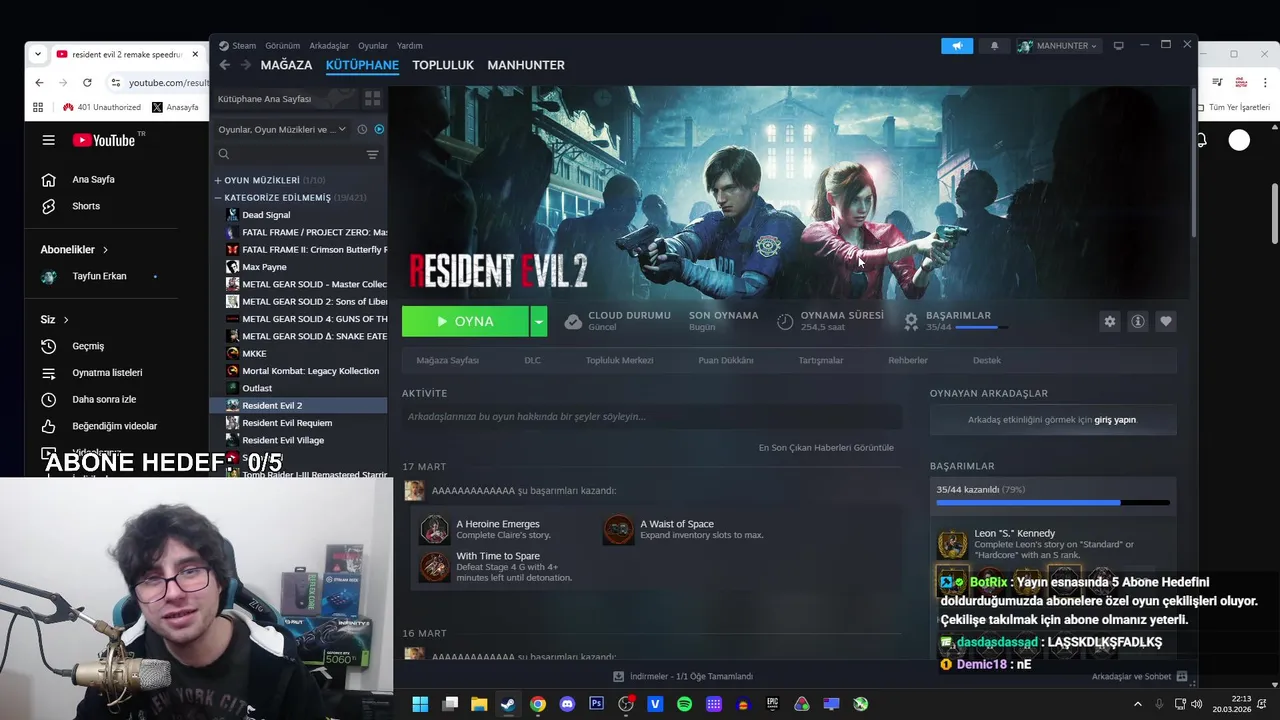Go back with Steam's back arrow
Screen dimensions: 1280x720
(224, 65)
